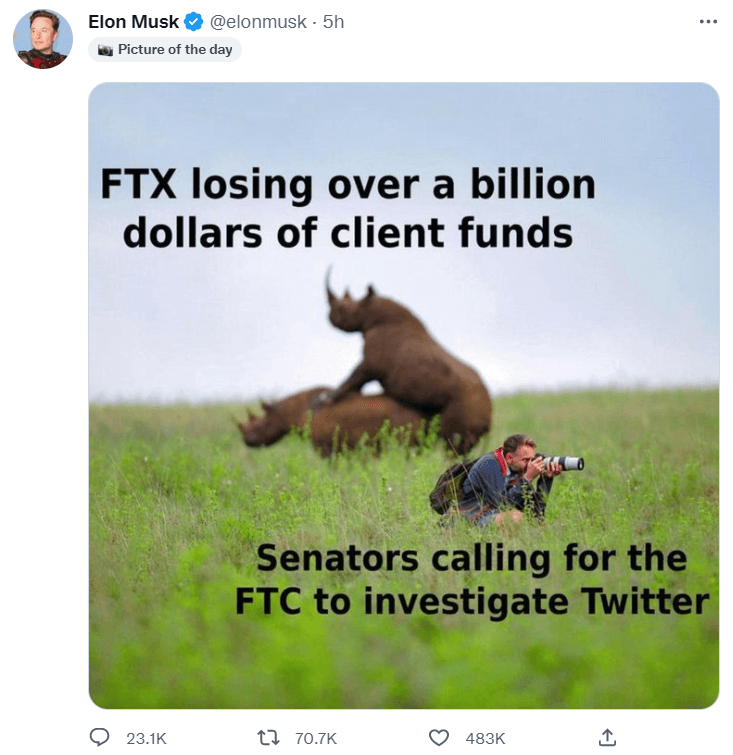View the 483K likes count
The height and width of the screenshot is (755, 733).
485,738
